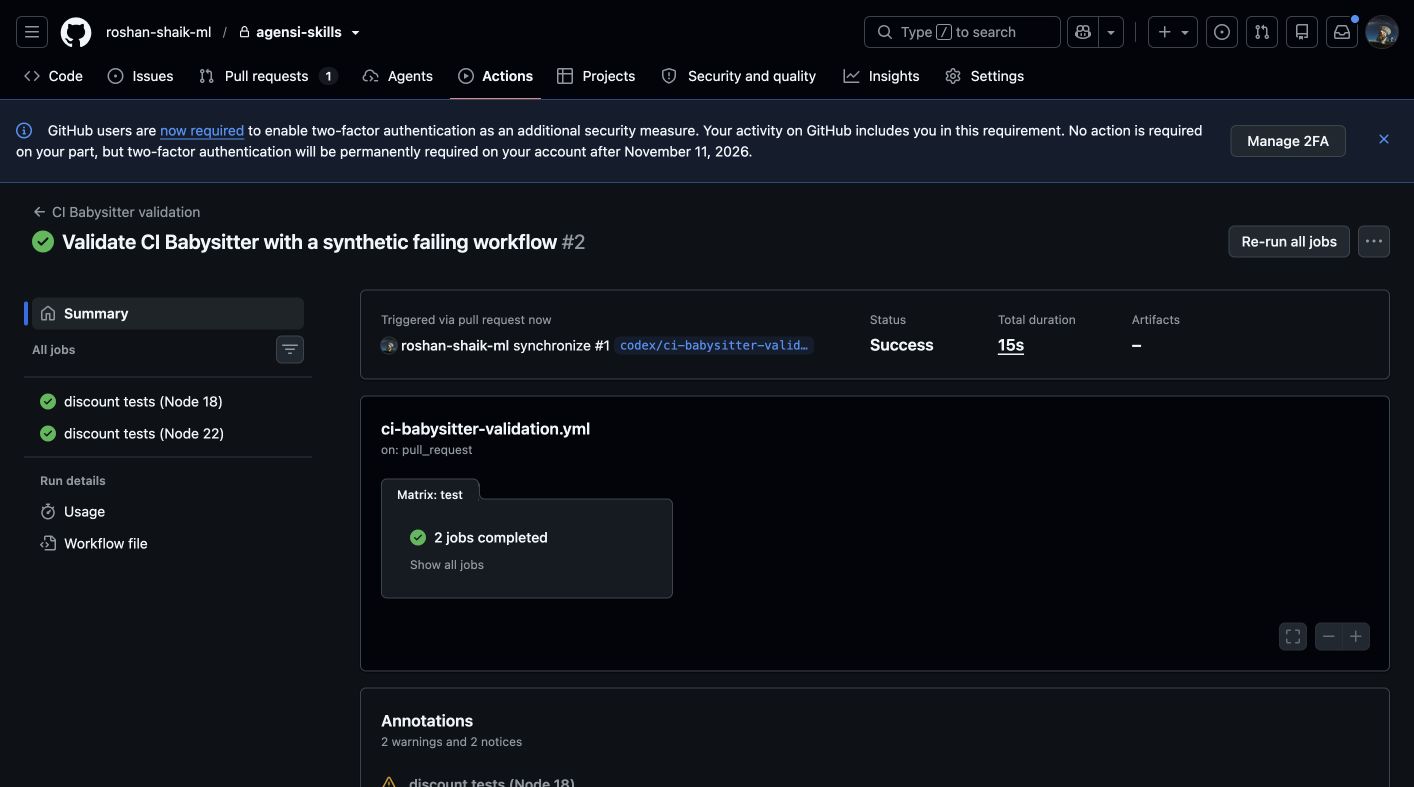Screen dimensions: 1414x787
Task: Follow the 'now required' link
Action: (202, 130)
